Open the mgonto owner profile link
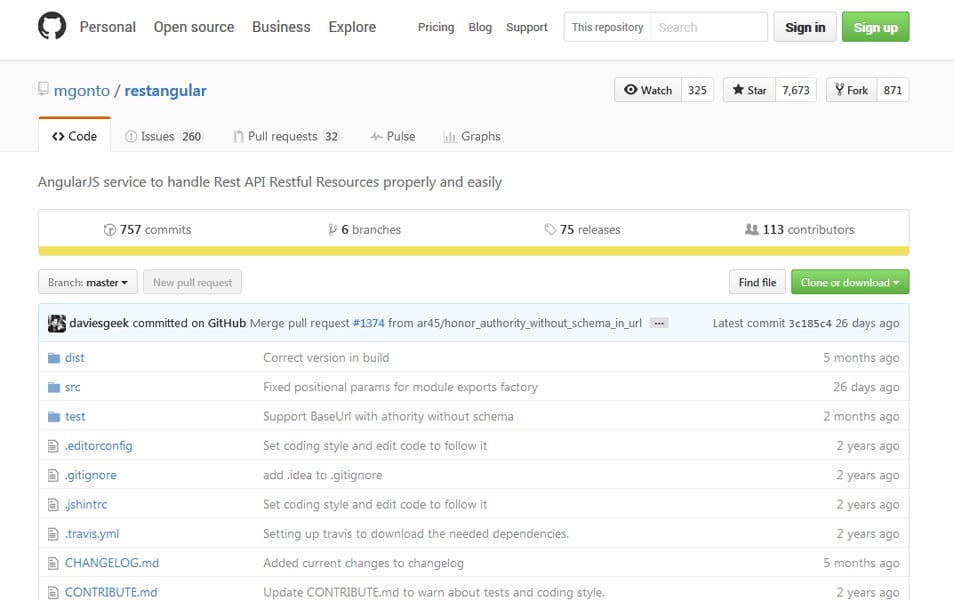 pos(82,91)
